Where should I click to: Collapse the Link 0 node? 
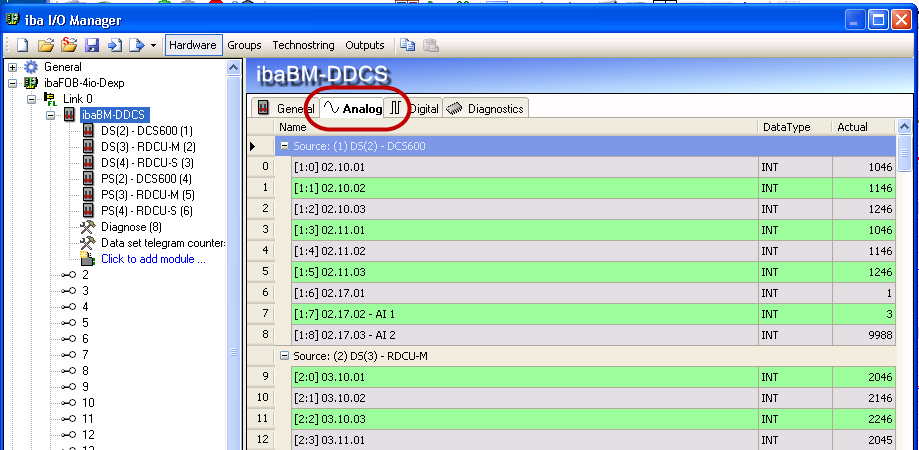click(x=32, y=99)
